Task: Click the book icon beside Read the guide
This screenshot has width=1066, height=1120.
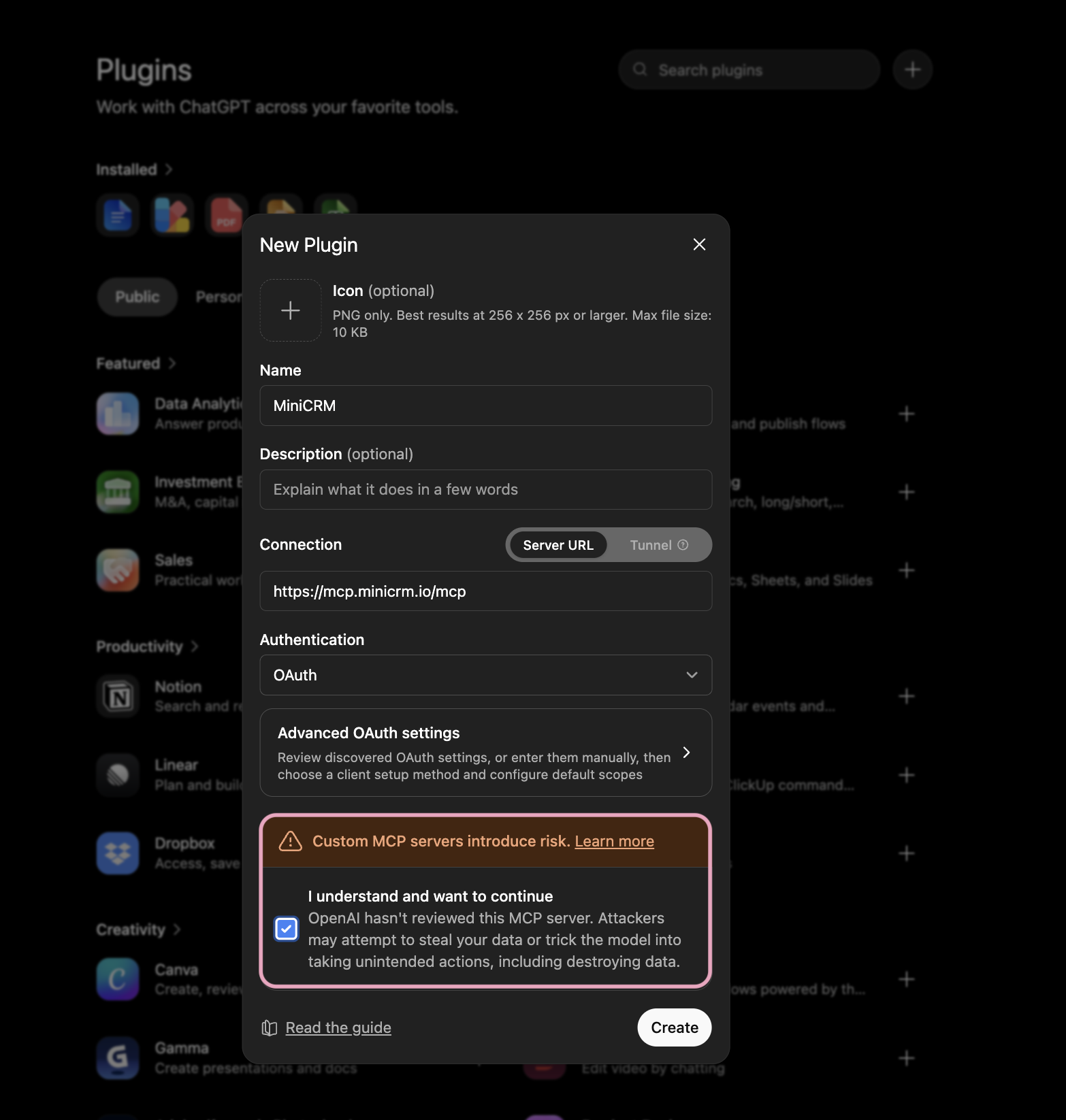Action: pos(269,1027)
